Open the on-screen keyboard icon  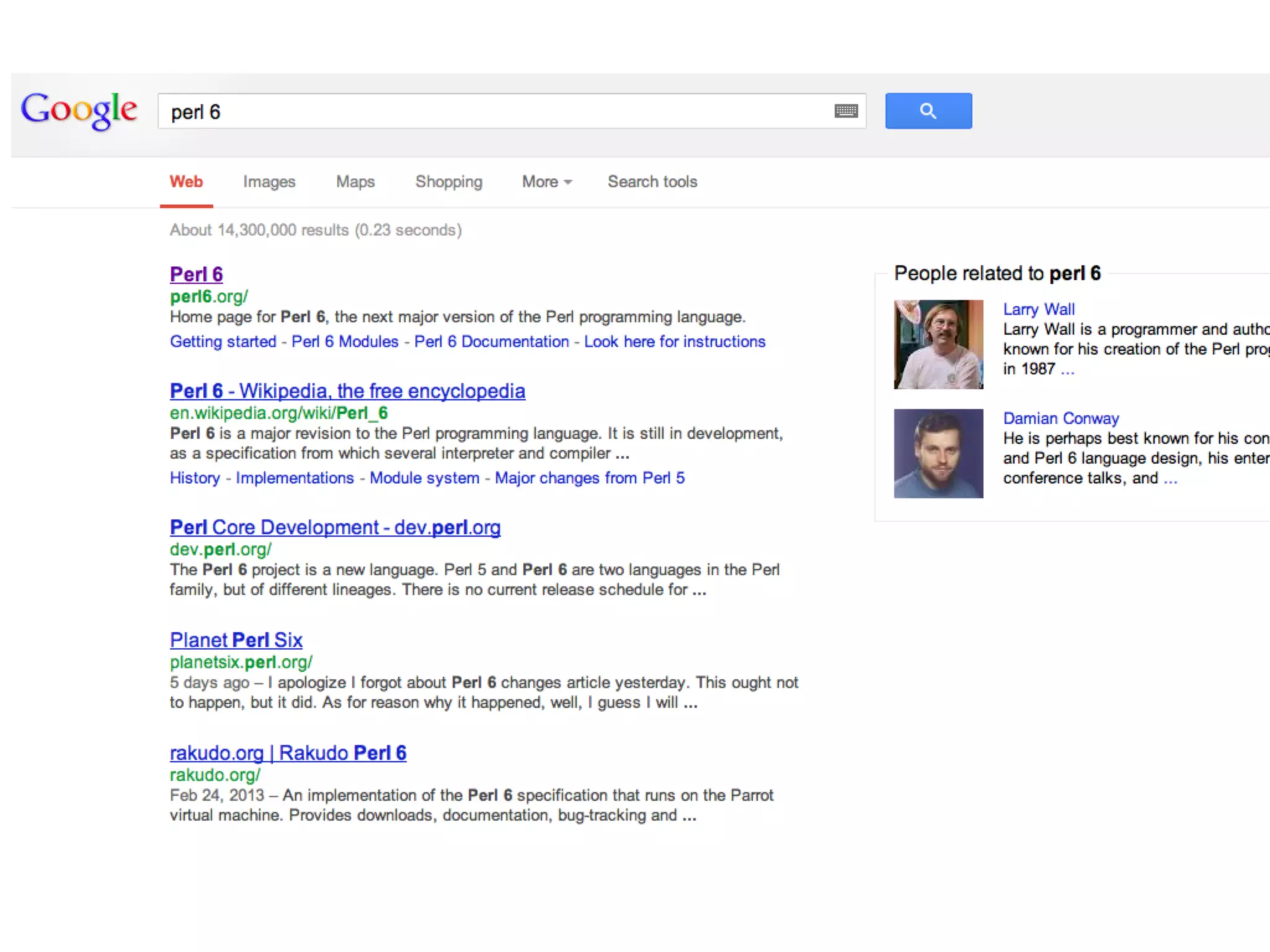click(x=846, y=111)
